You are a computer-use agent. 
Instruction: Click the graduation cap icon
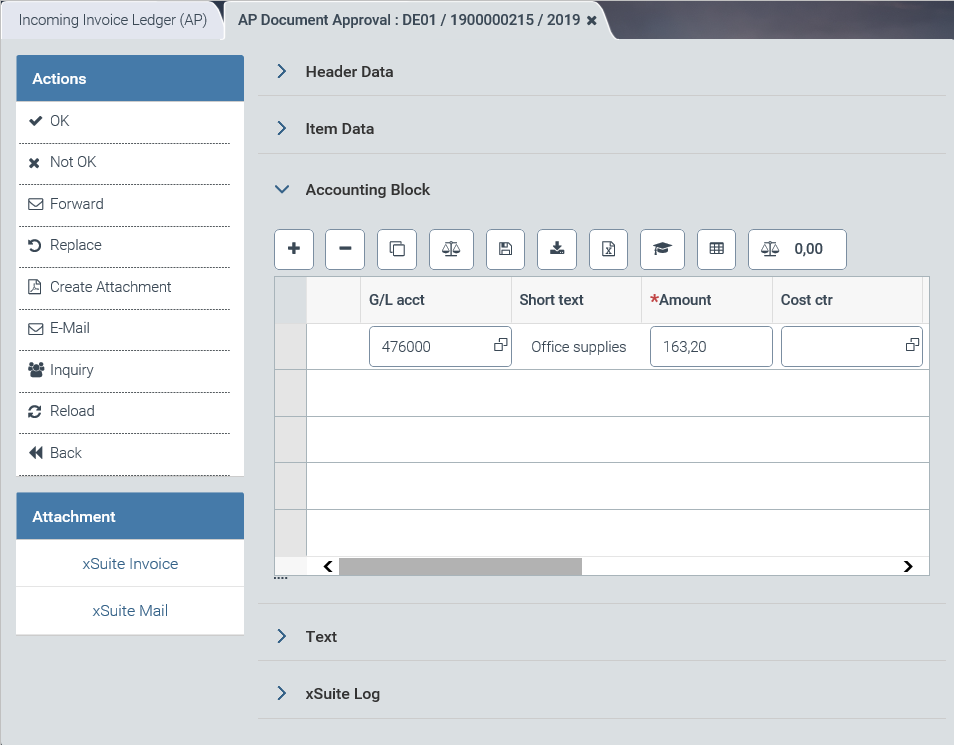coord(662,249)
